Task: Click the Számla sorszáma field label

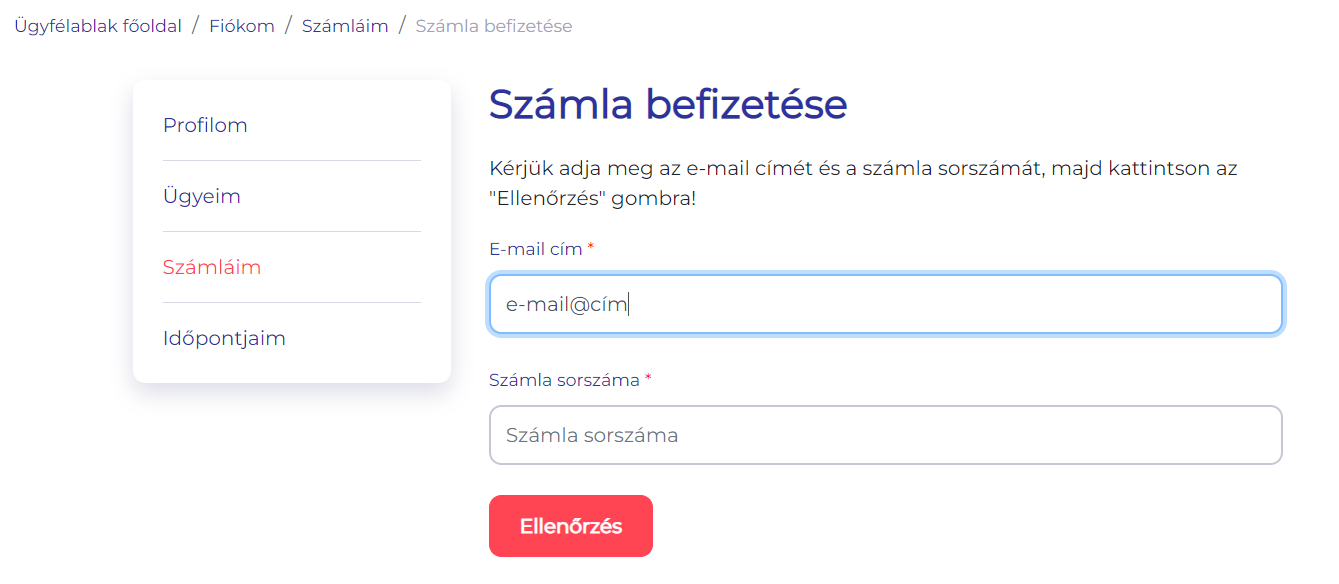Action: pyautogui.click(x=564, y=380)
